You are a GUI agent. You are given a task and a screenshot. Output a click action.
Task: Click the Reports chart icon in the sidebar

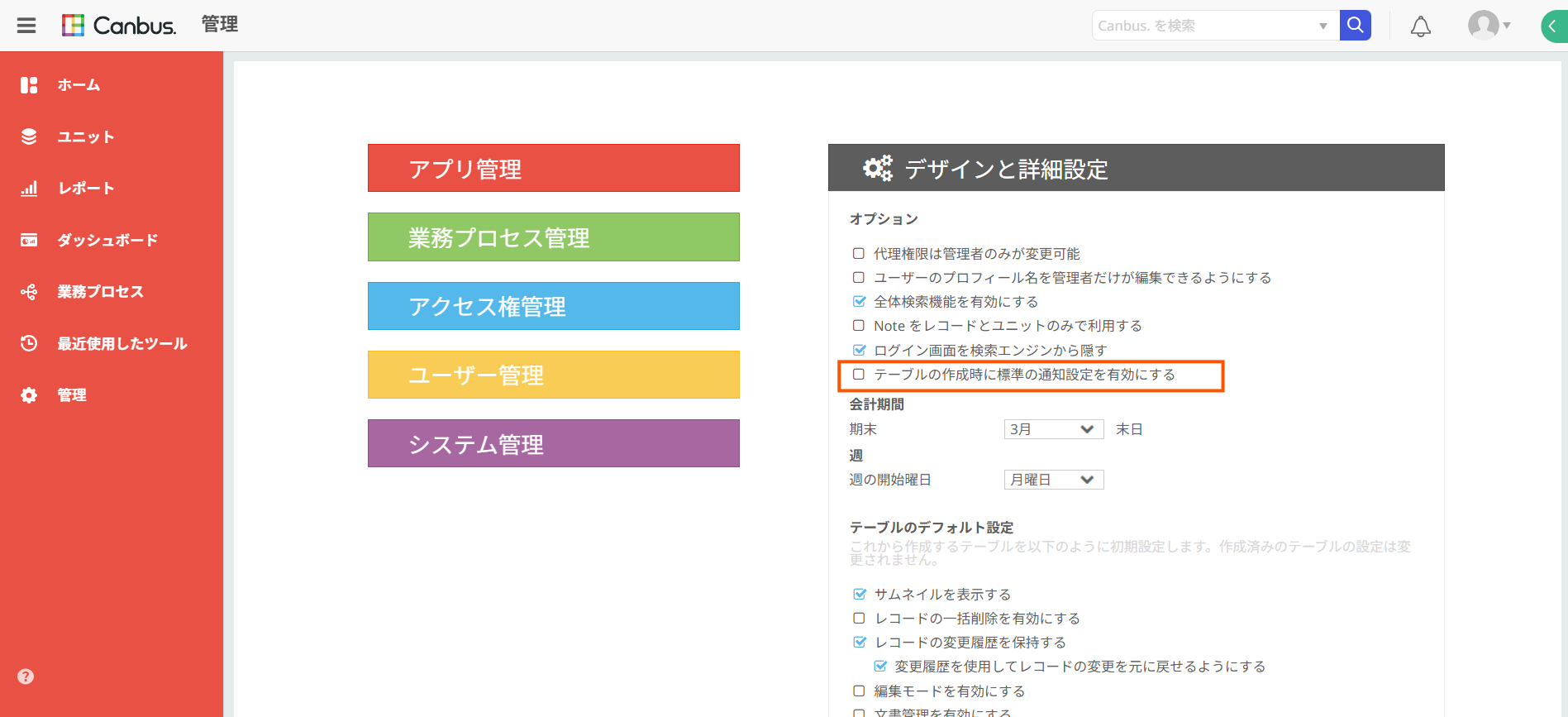click(x=29, y=189)
